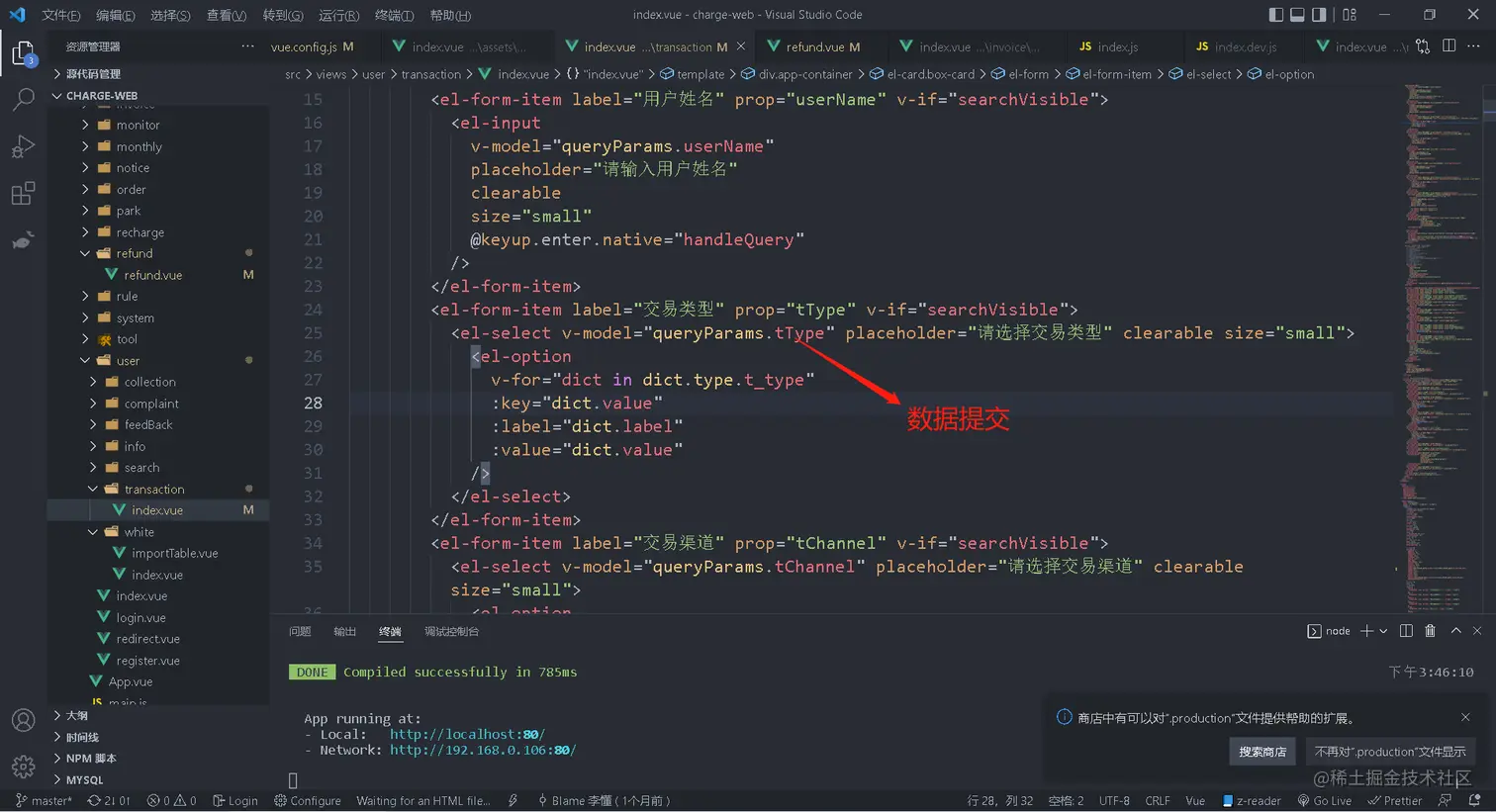Maximize the terminal panel with the up chevron
The height and width of the screenshot is (812, 1496).
[1455, 631]
